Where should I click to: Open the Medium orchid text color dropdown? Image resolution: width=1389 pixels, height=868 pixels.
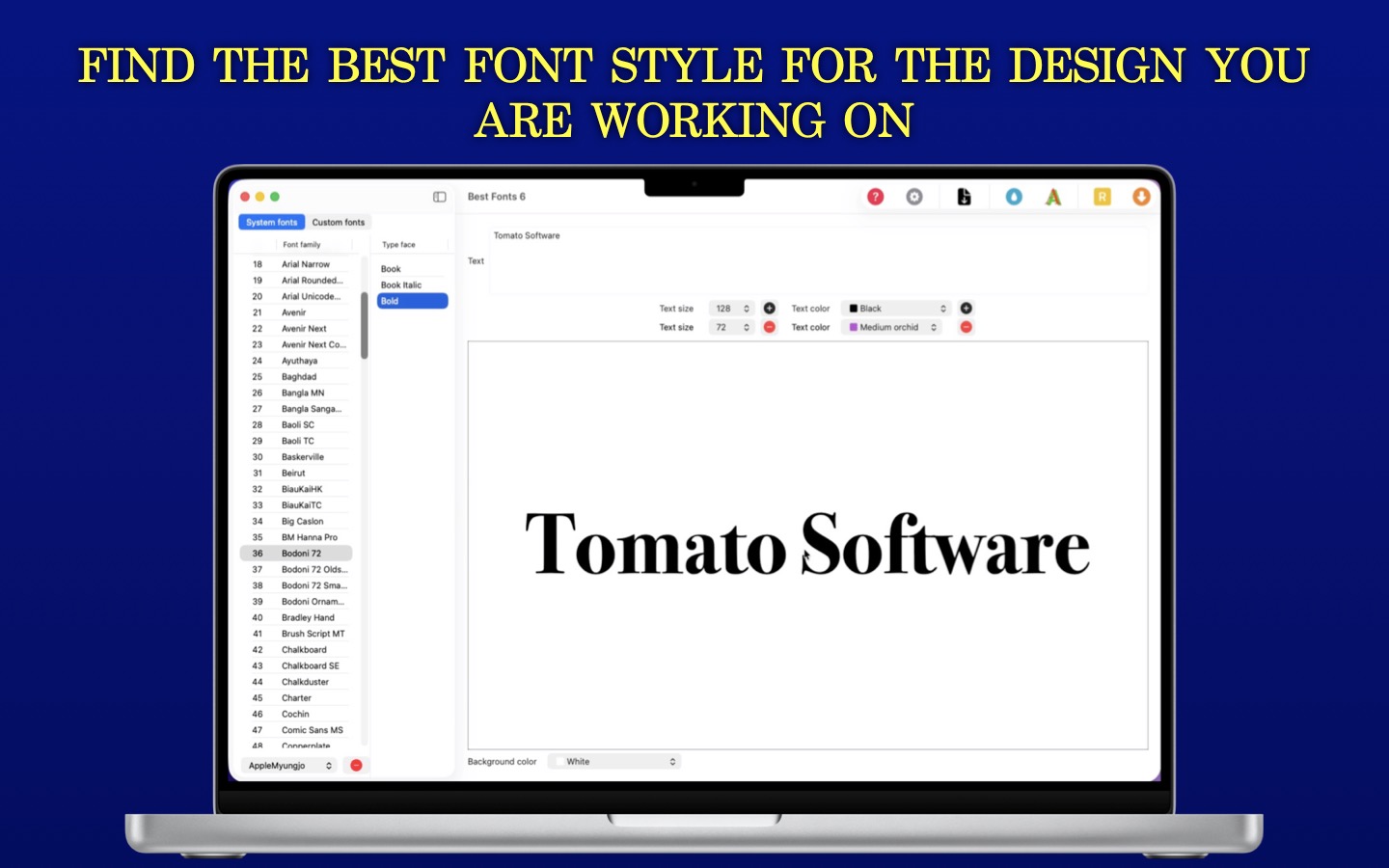coord(892,328)
